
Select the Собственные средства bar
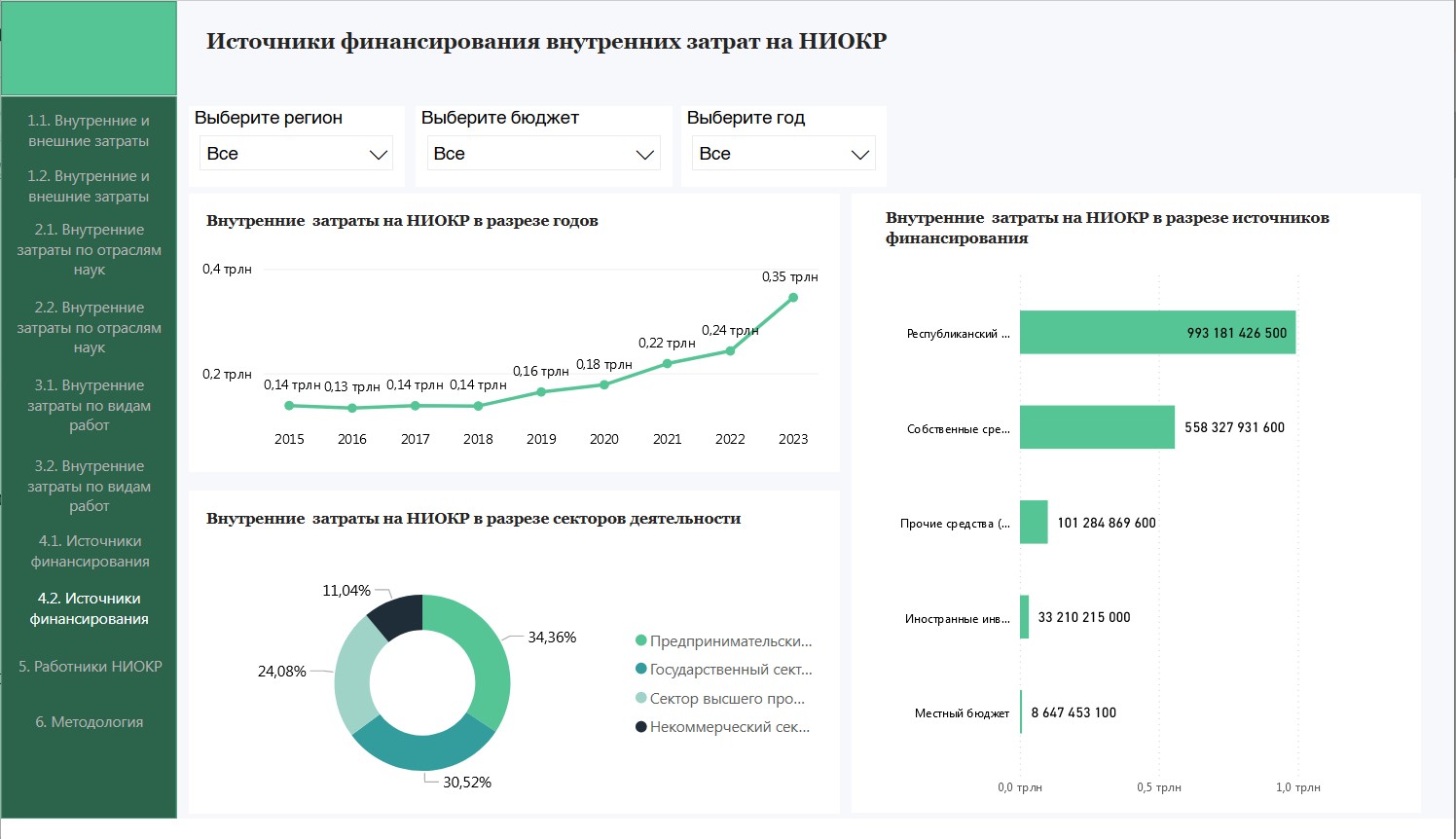pyautogui.click(x=1097, y=427)
